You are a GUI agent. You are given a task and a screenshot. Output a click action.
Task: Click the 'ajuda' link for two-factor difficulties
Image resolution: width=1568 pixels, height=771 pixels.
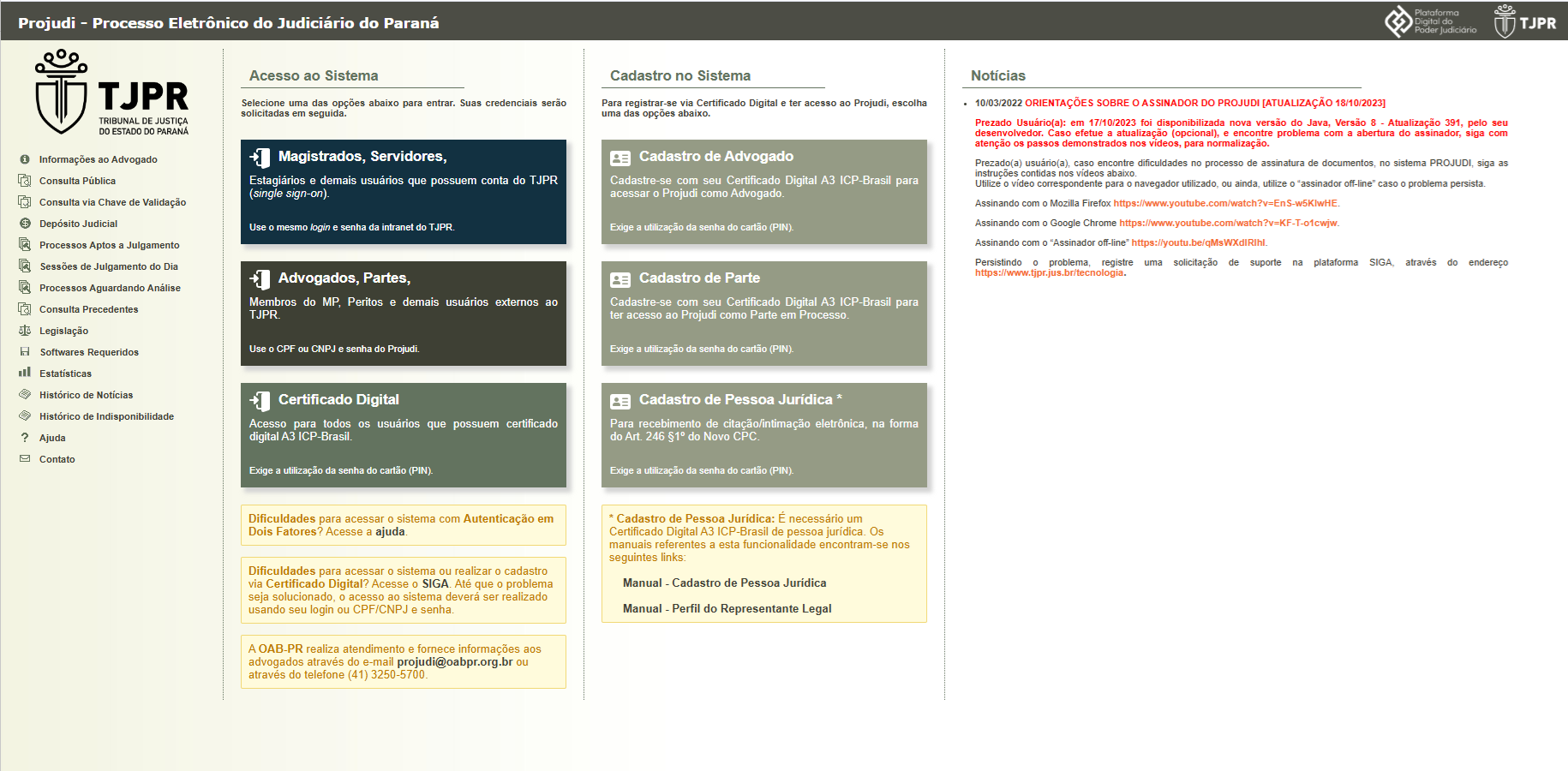coord(390,532)
